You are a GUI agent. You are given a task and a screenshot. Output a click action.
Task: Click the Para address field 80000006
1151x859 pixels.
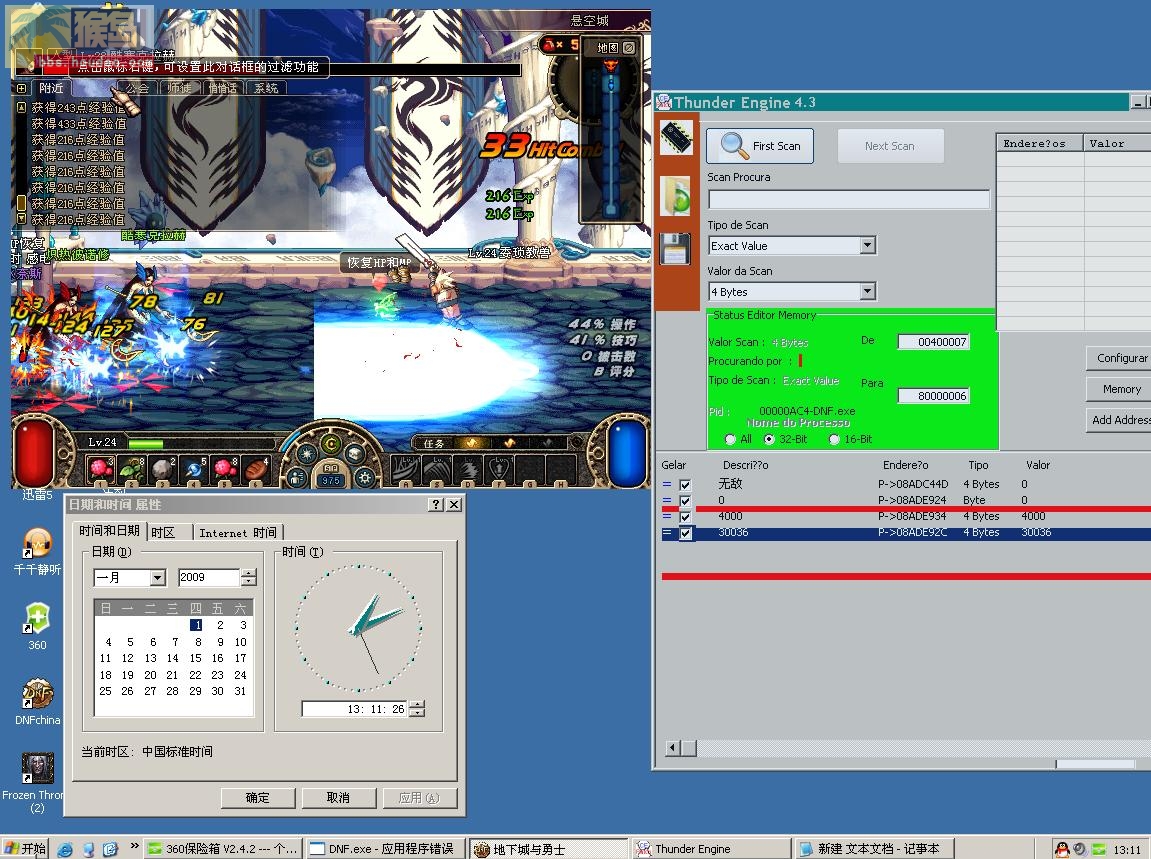934,396
